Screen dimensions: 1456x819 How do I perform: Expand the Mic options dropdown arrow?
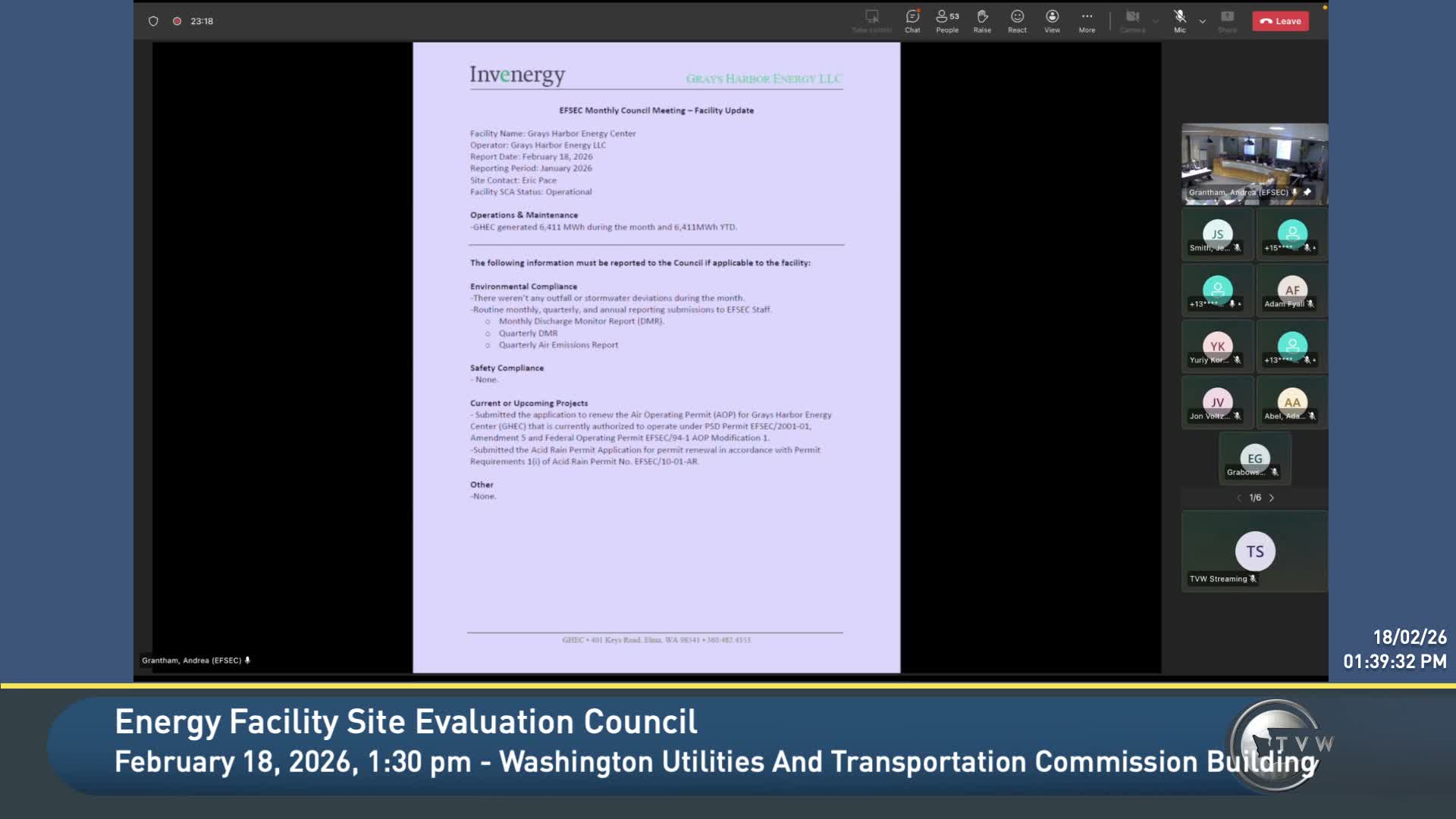(x=1203, y=21)
